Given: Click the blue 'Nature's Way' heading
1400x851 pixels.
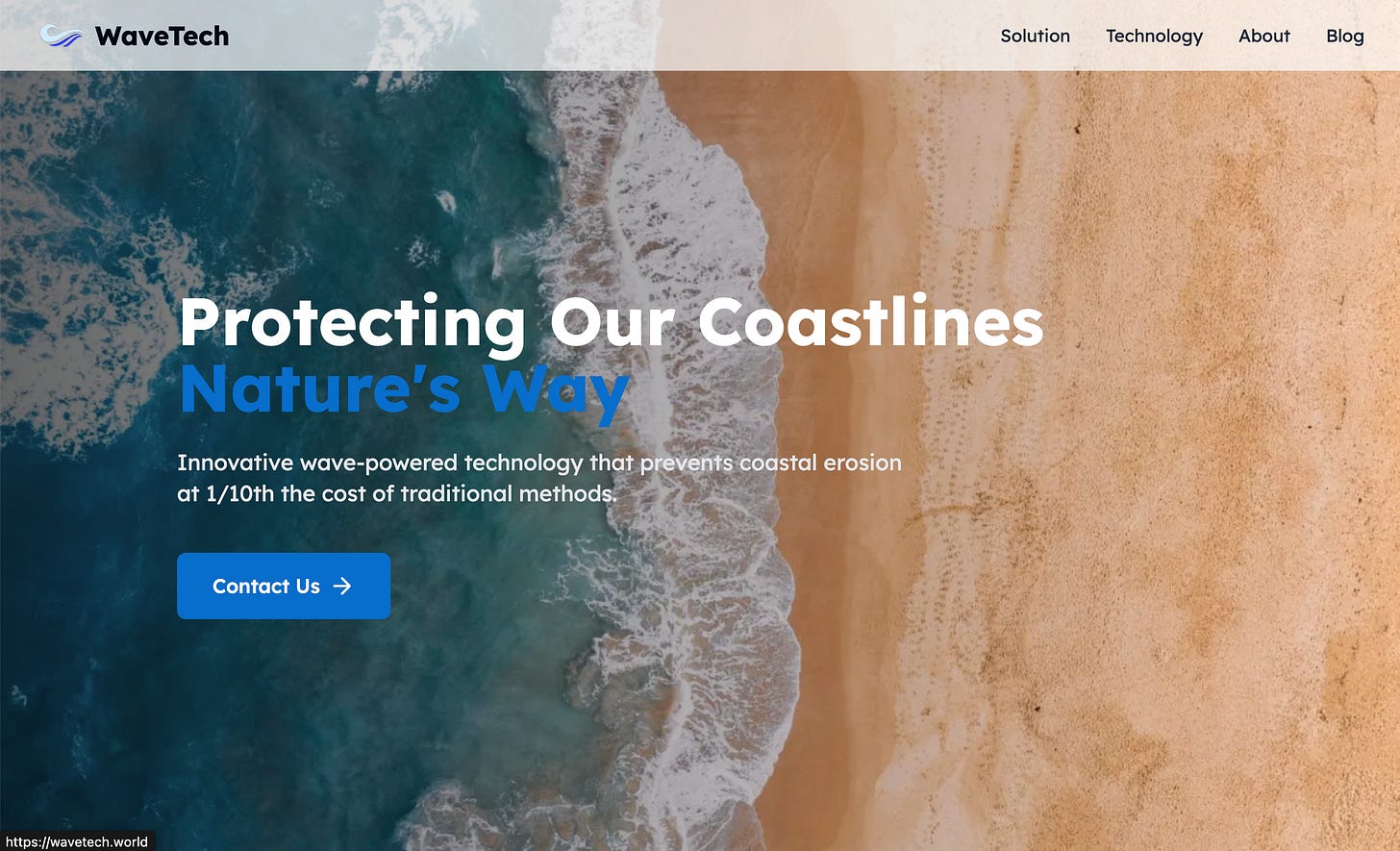Looking at the screenshot, I should (404, 390).
